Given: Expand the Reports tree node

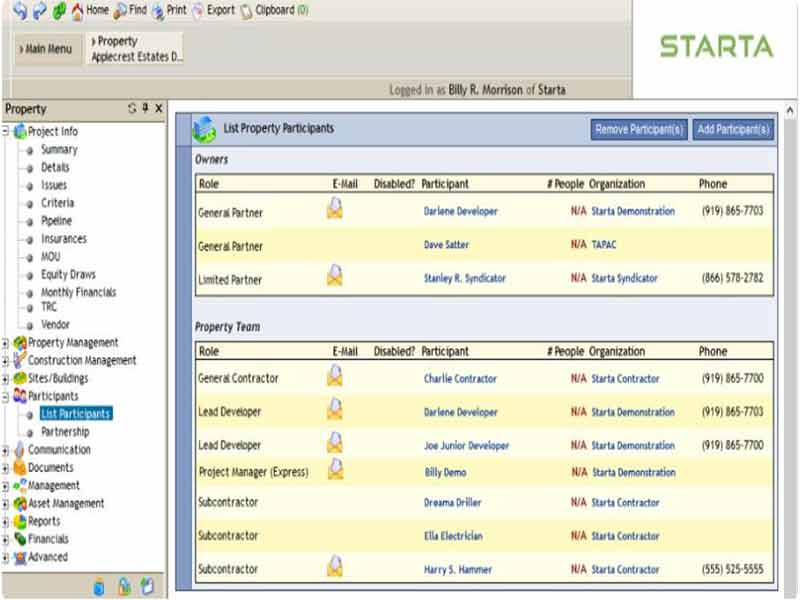Looking at the screenshot, I should (x=5, y=521).
